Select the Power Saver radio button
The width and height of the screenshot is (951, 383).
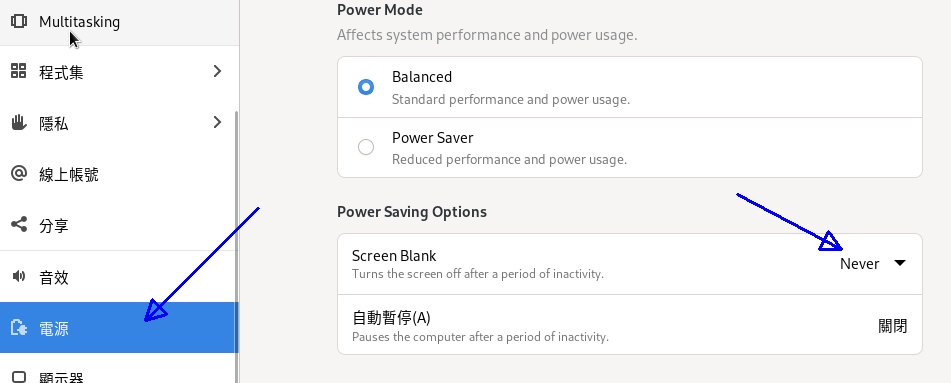[366, 147]
